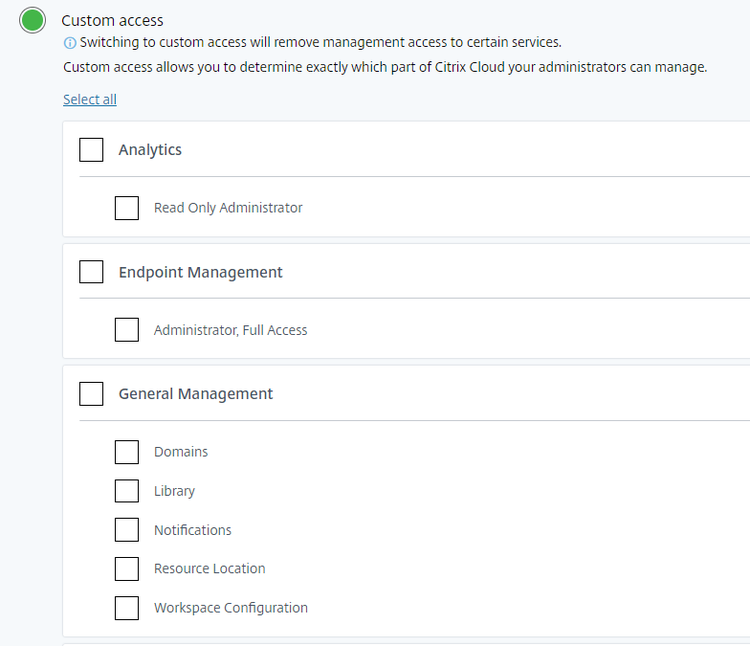
Task: Click the Select all link
Action: coord(90,99)
